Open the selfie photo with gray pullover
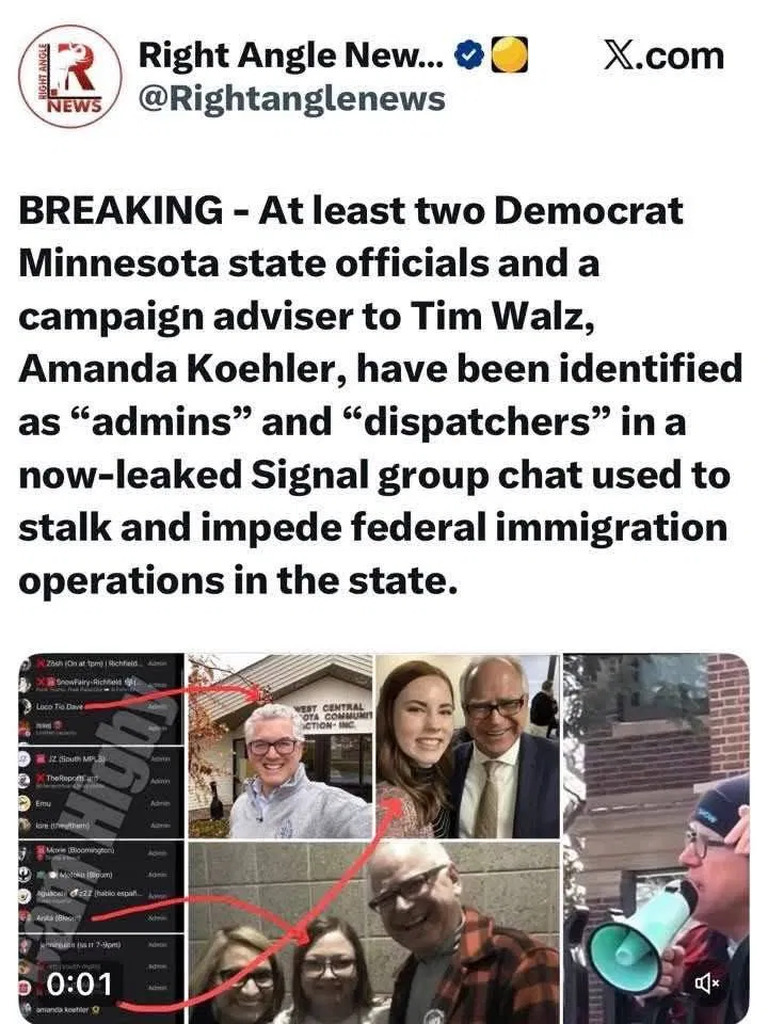Image resolution: width=768 pixels, height=1024 pixels. (280, 746)
